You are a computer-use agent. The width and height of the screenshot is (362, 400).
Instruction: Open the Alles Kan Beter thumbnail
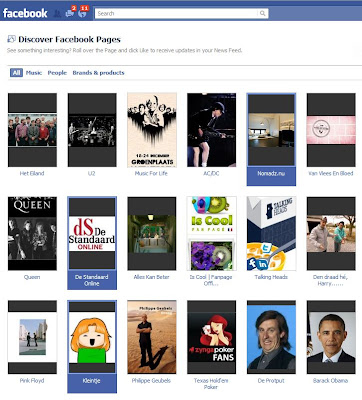(x=152, y=233)
